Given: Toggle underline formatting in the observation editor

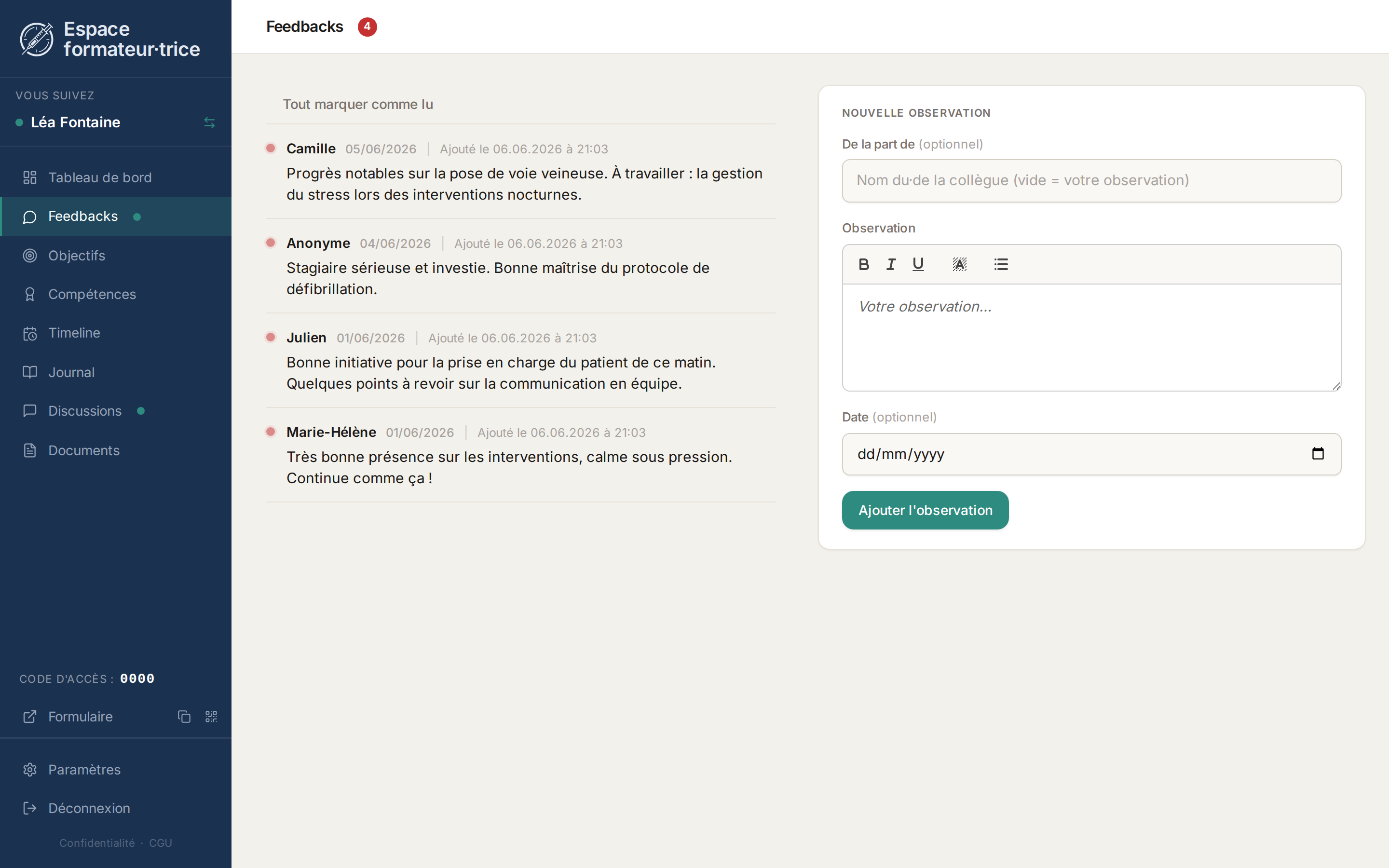Looking at the screenshot, I should pos(918,264).
